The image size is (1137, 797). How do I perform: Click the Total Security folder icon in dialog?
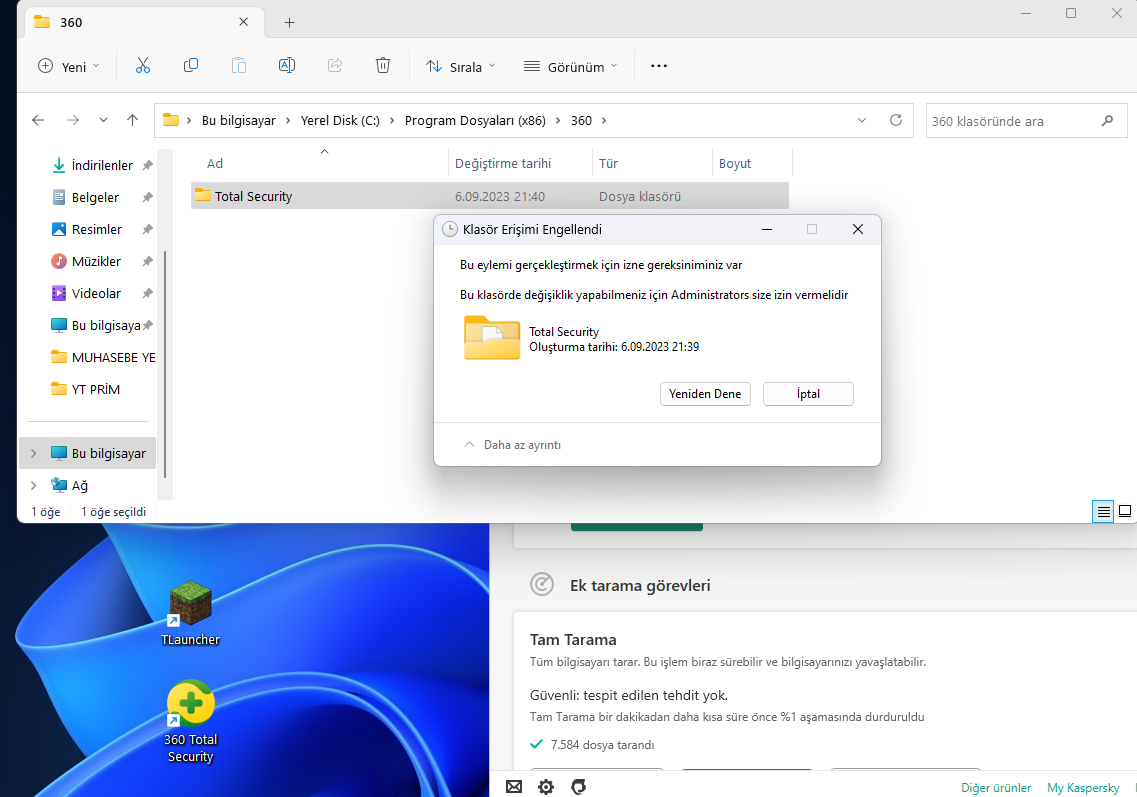tap(492, 337)
